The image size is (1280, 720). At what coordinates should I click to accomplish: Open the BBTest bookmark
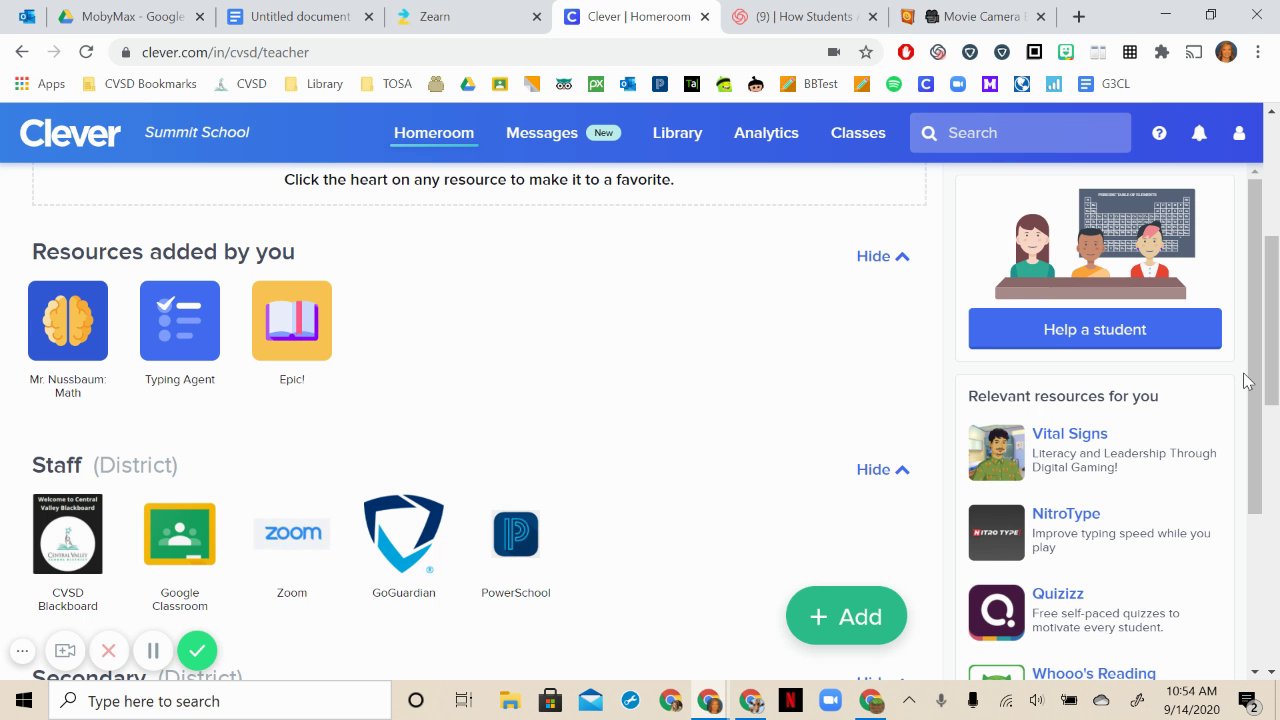pyautogui.click(x=808, y=84)
